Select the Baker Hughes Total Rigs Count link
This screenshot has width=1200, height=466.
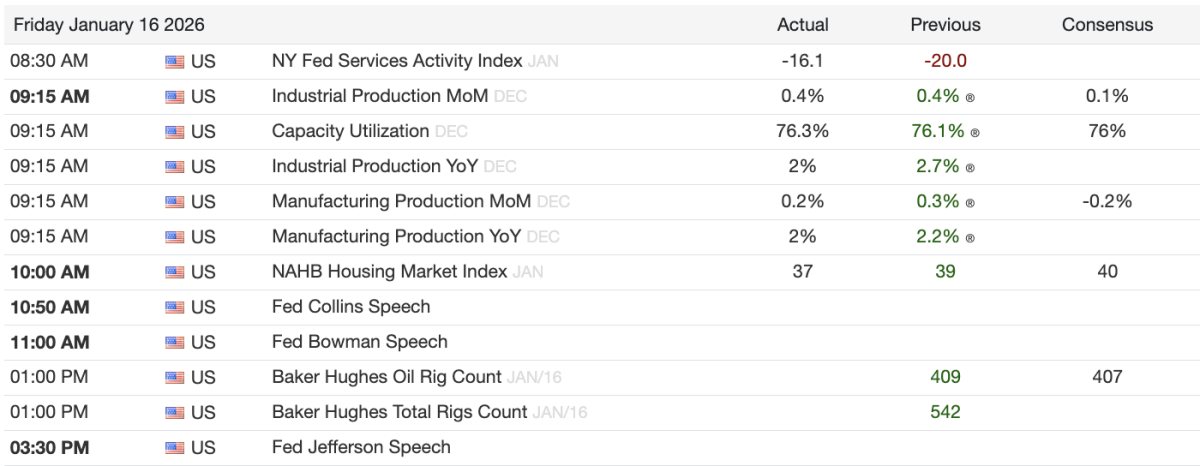click(x=399, y=412)
